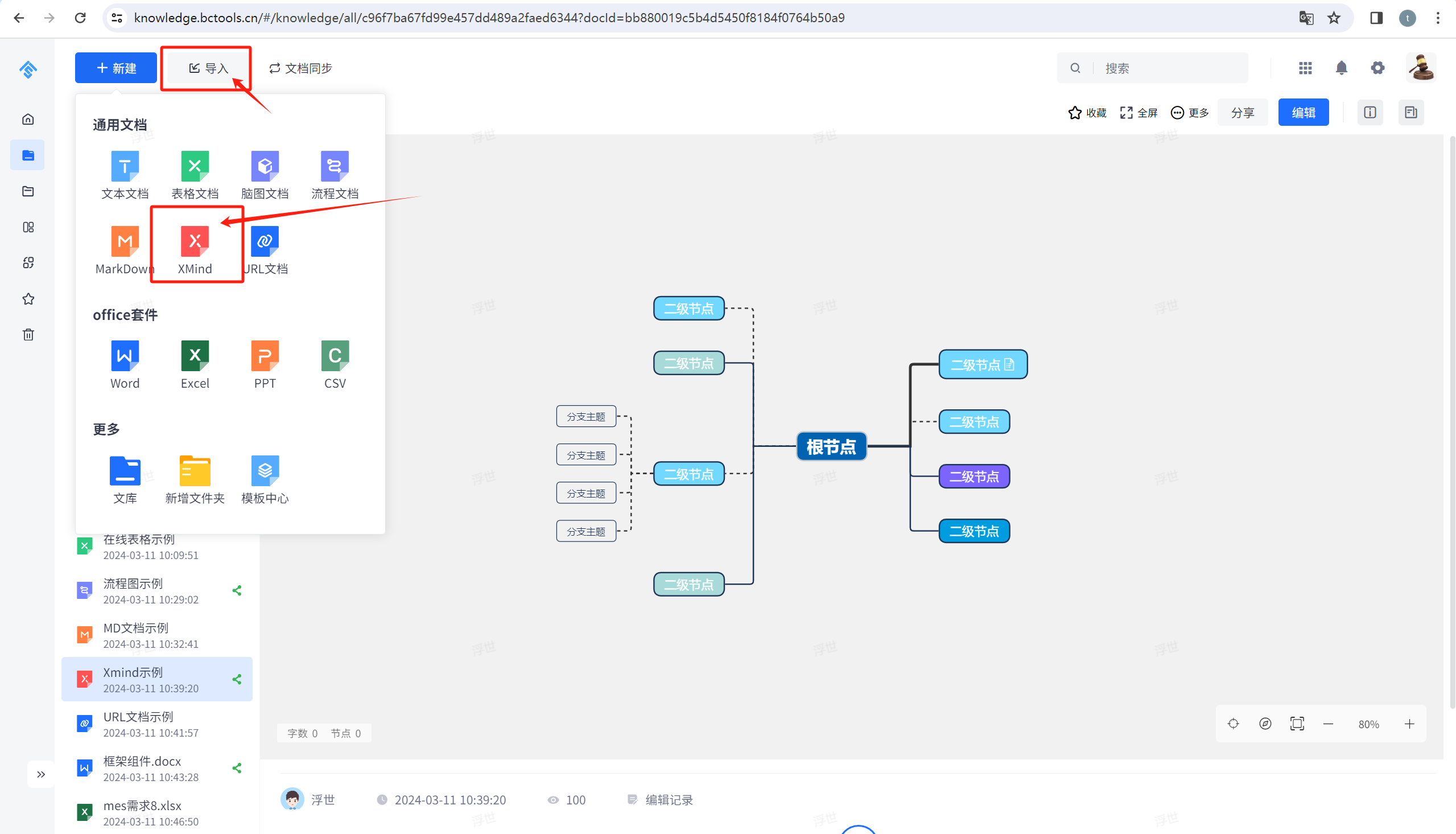Open the apps grid launcher

tap(1305, 68)
